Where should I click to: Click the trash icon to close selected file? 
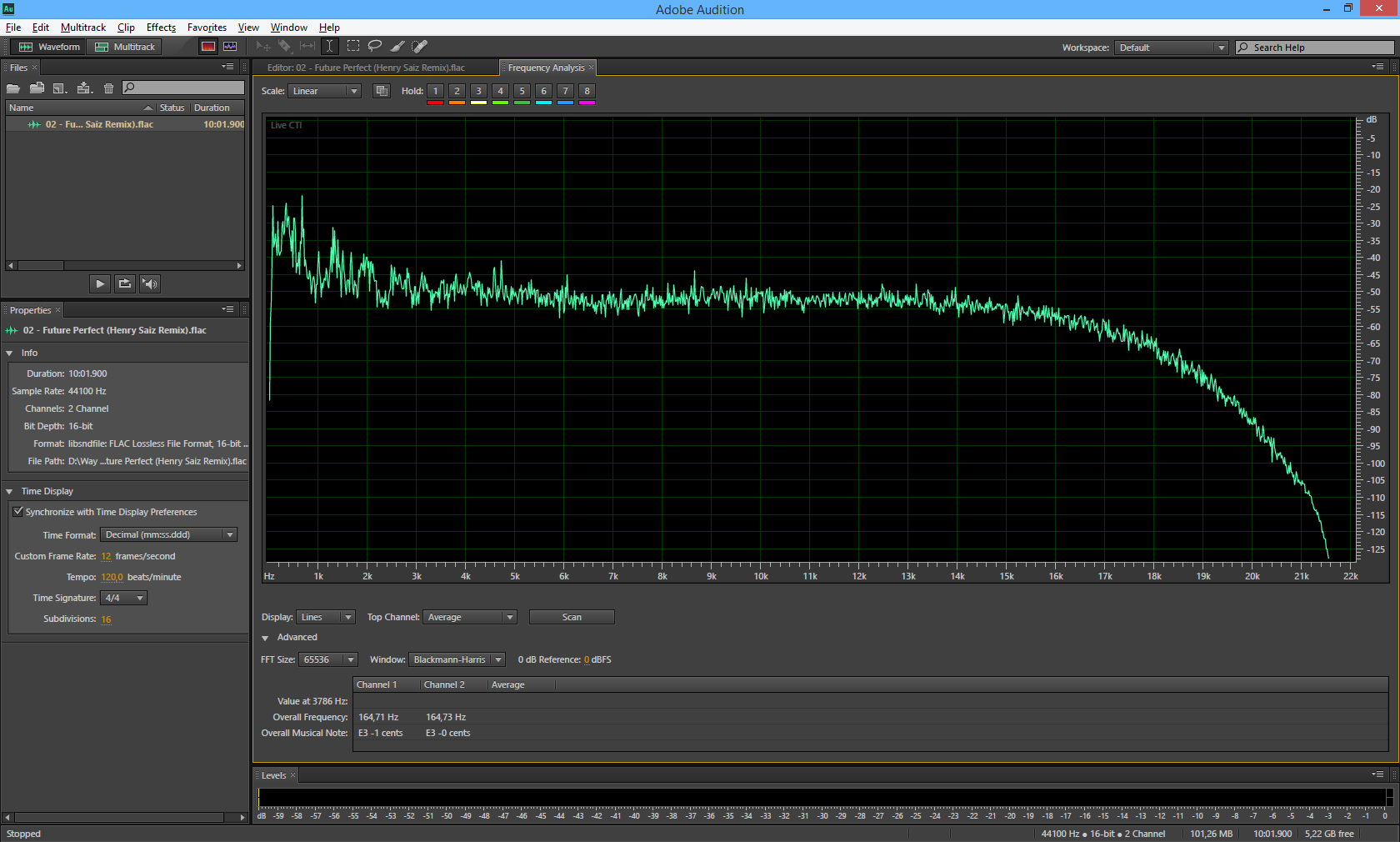pos(108,88)
